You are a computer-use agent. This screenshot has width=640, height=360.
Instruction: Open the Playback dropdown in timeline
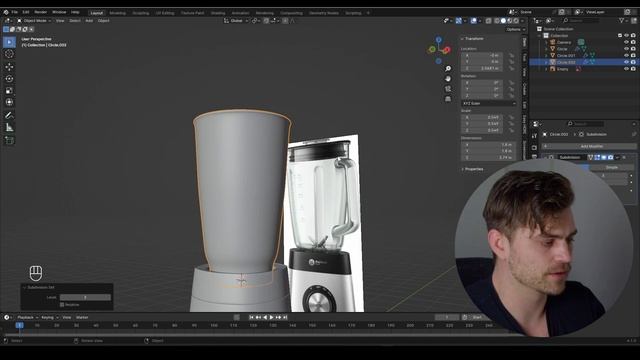tap(27, 317)
